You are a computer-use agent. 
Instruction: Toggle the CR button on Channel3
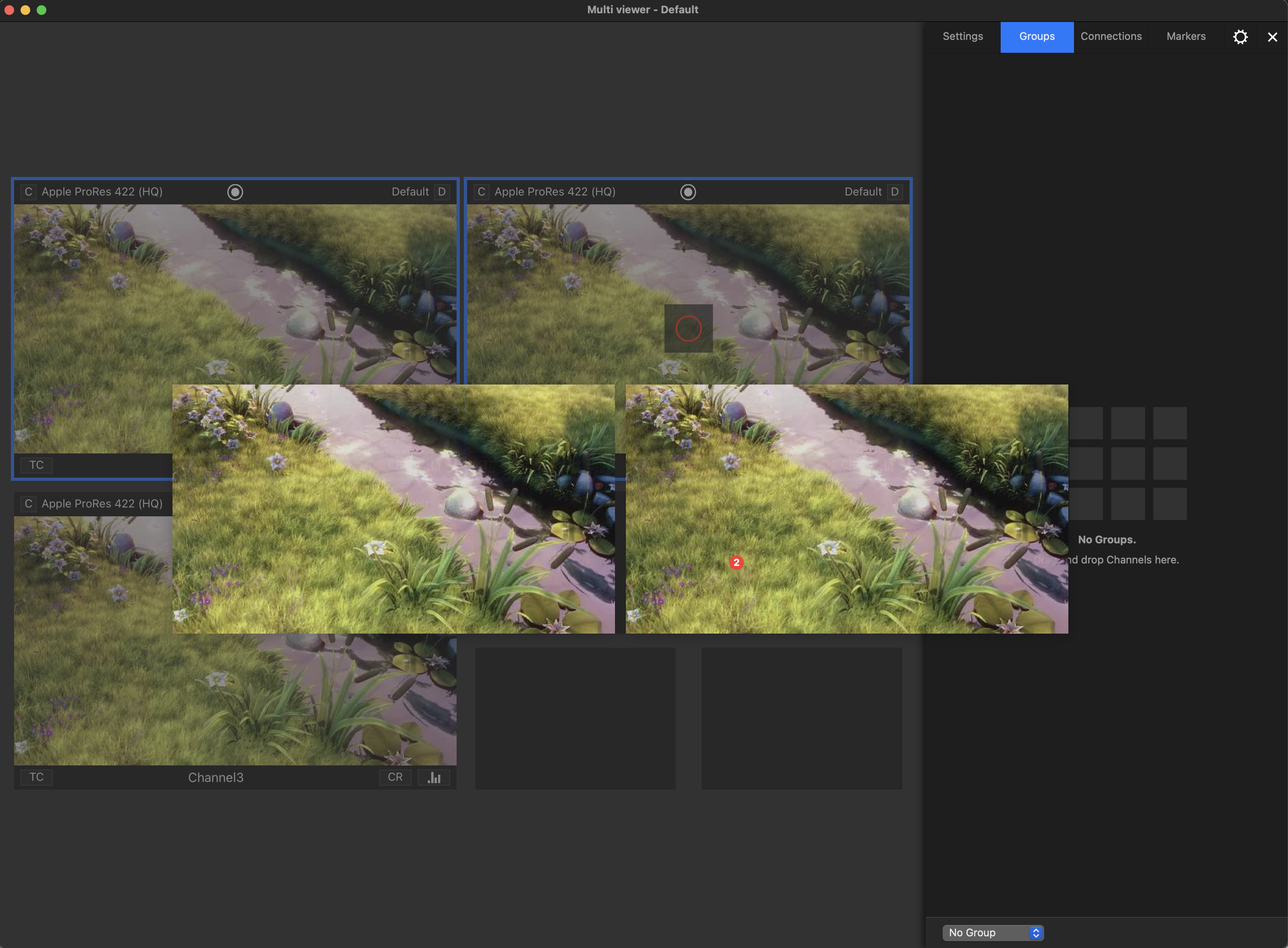pyautogui.click(x=395, y=777)
